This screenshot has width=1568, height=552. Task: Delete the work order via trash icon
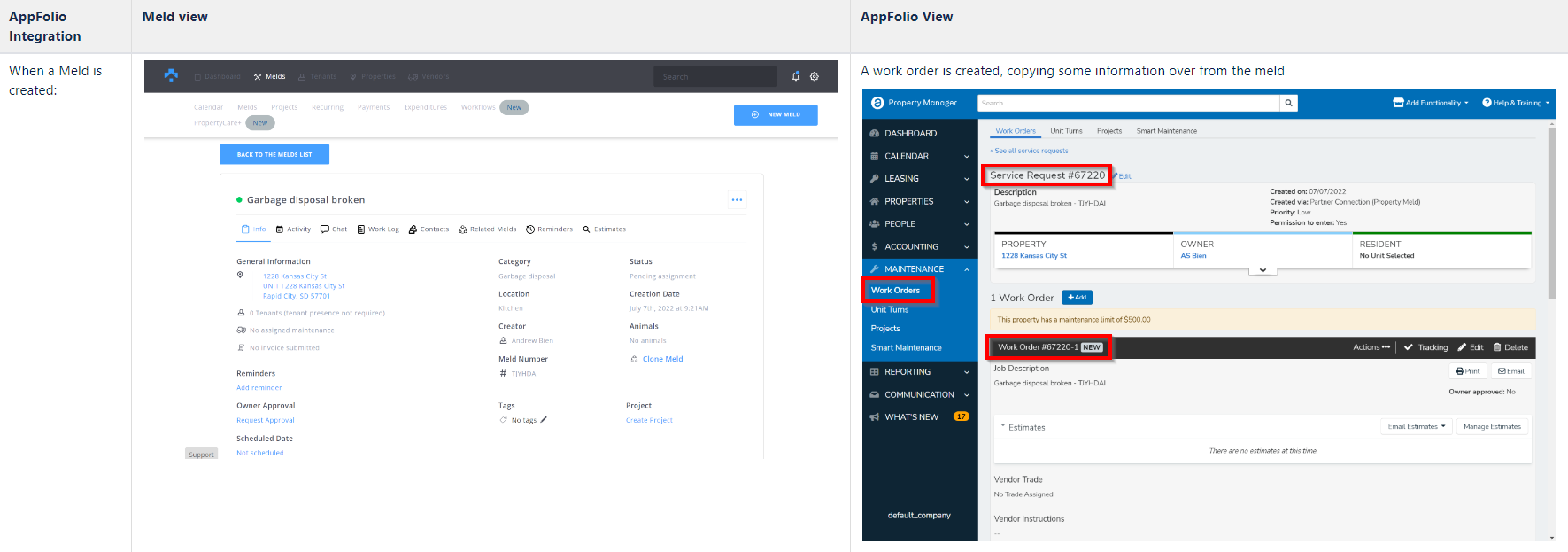[1510, 347]
